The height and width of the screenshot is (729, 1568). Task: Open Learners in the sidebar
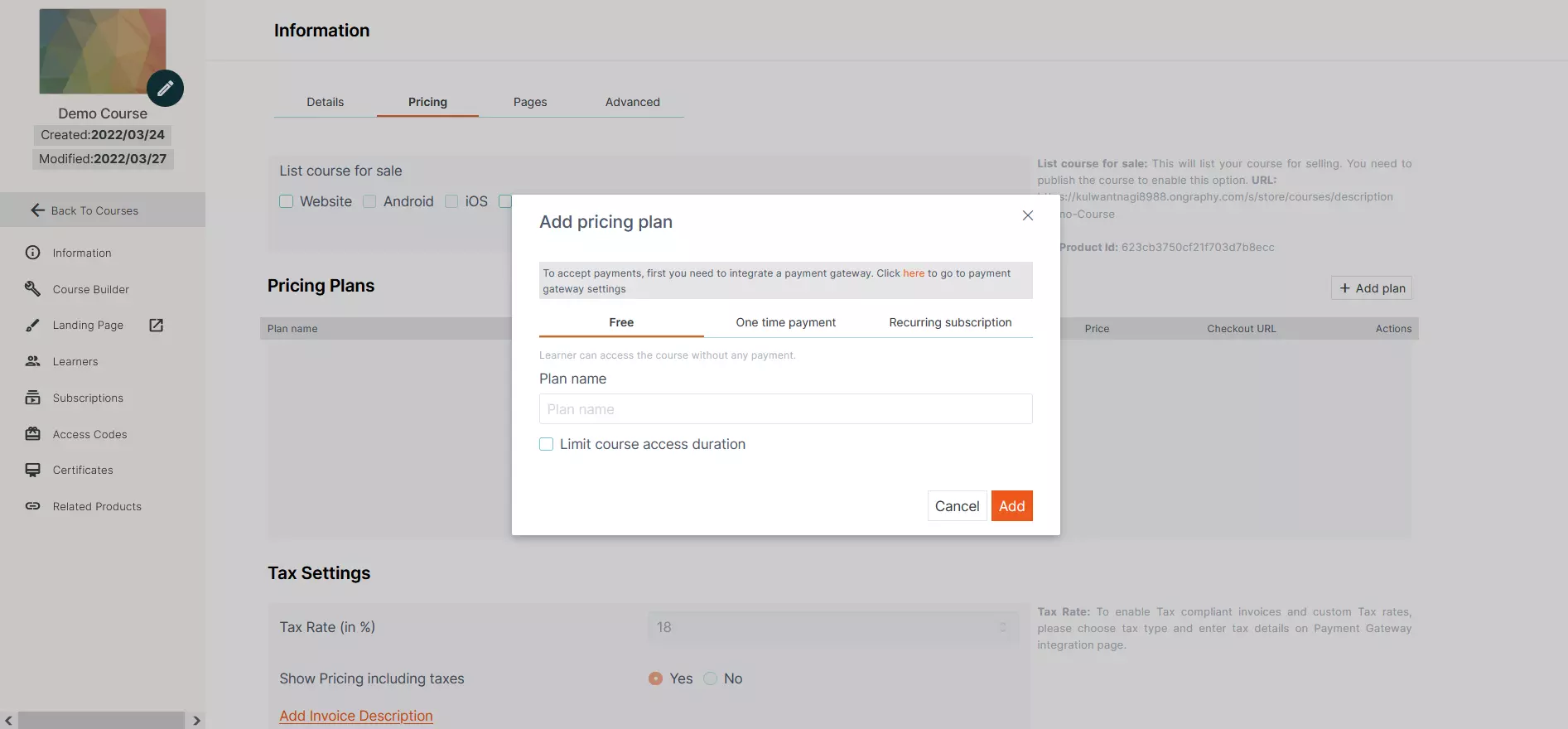(75, 361)
